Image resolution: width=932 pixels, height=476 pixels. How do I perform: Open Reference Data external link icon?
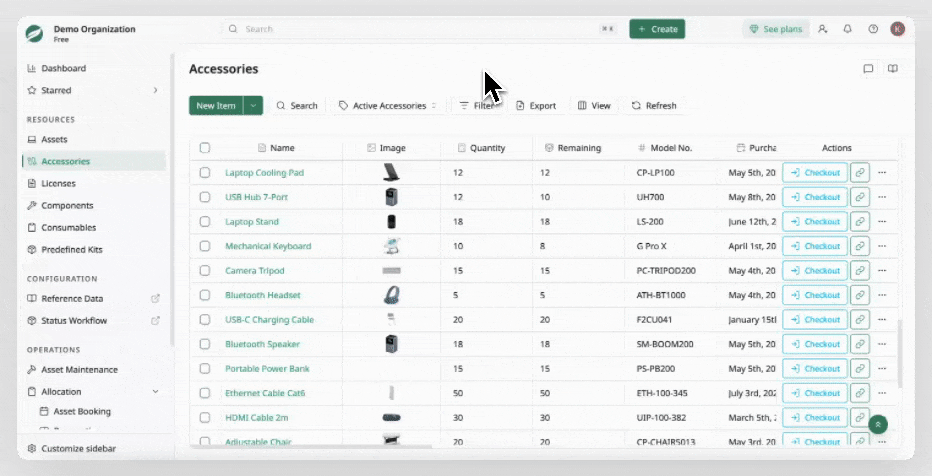[x=155, y=298]
